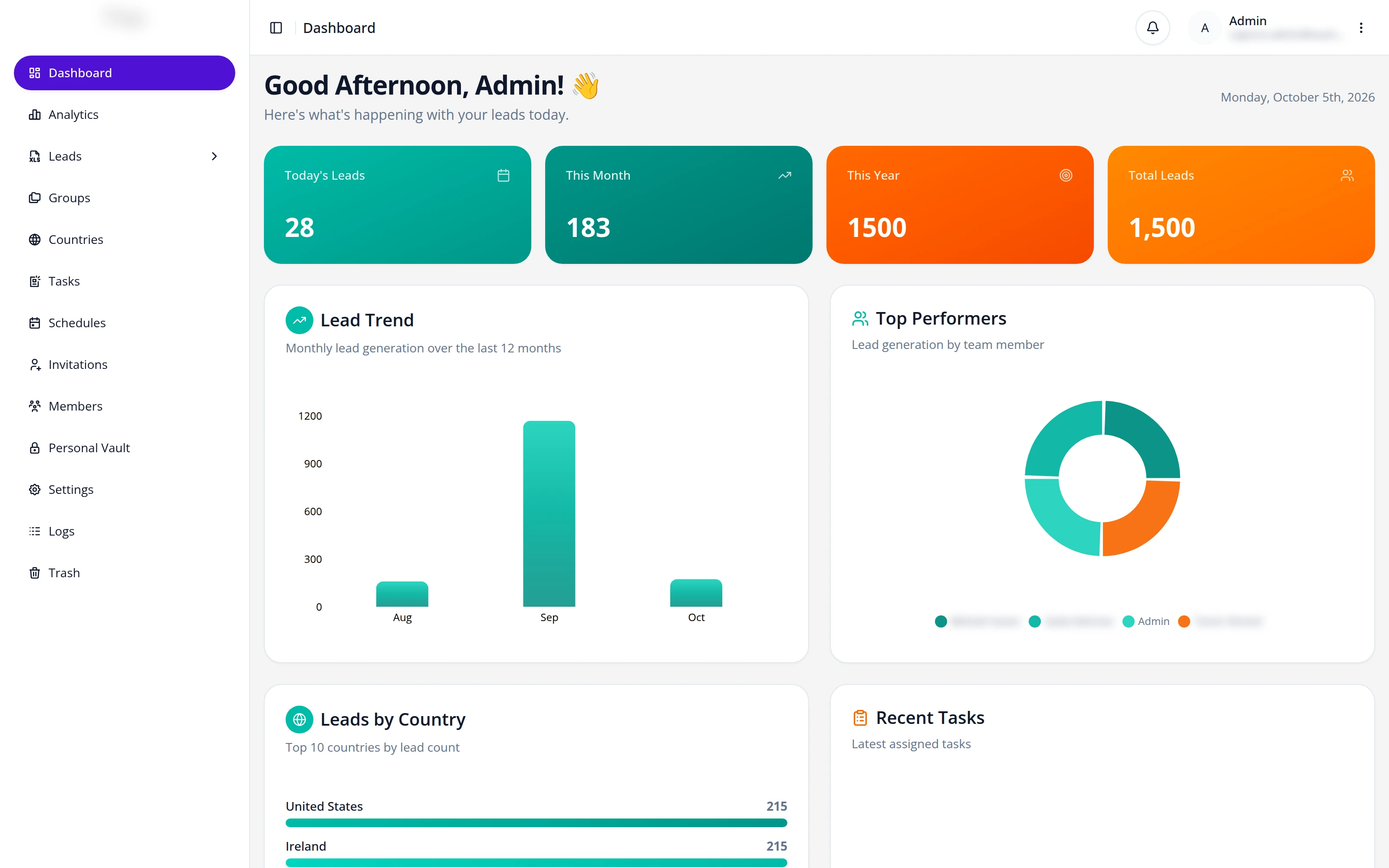Click the users icon on Total Leads
This screenshot has width=1389, height=868.
click(1347, 175)
